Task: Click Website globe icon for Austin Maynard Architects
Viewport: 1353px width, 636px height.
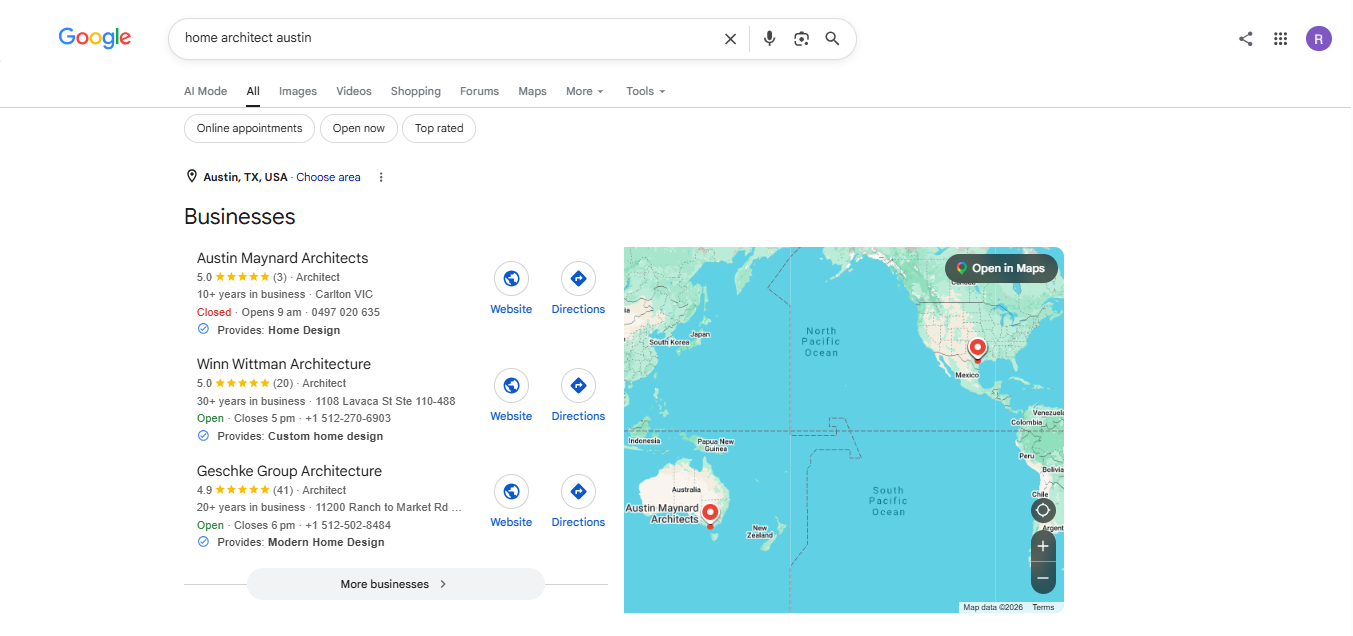Action: click(511, 279)
